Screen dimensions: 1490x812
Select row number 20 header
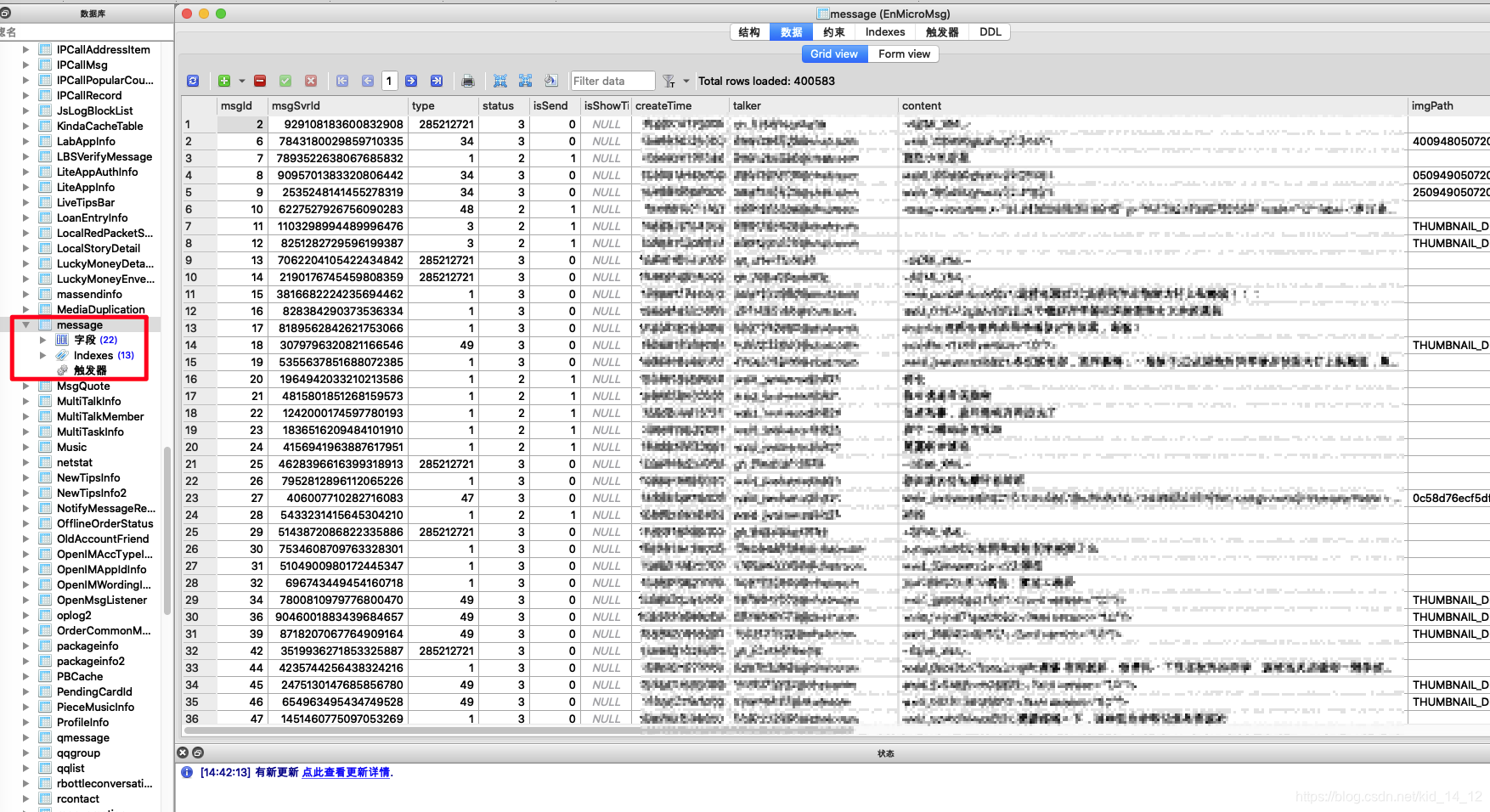click(x=200, y=447)
